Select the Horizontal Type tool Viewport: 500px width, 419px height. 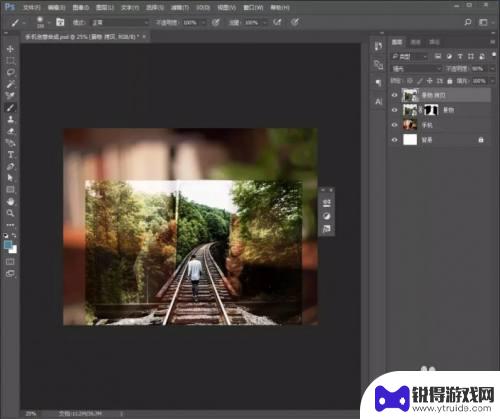[x=10, y=155]
